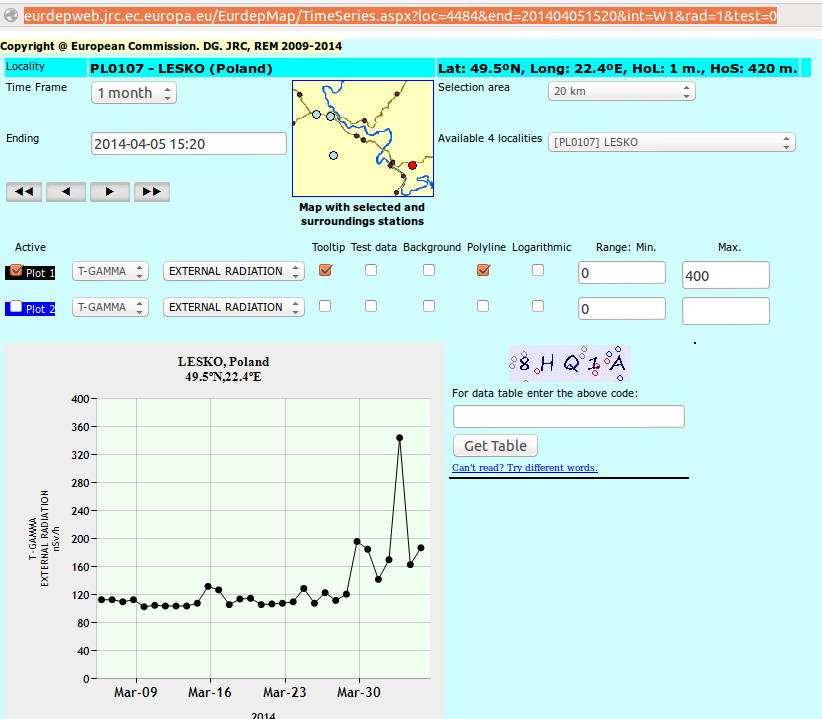
Task: Click 'Can't read? Try different words.' link
Action: pyautogui.click(x=524, y=468)
